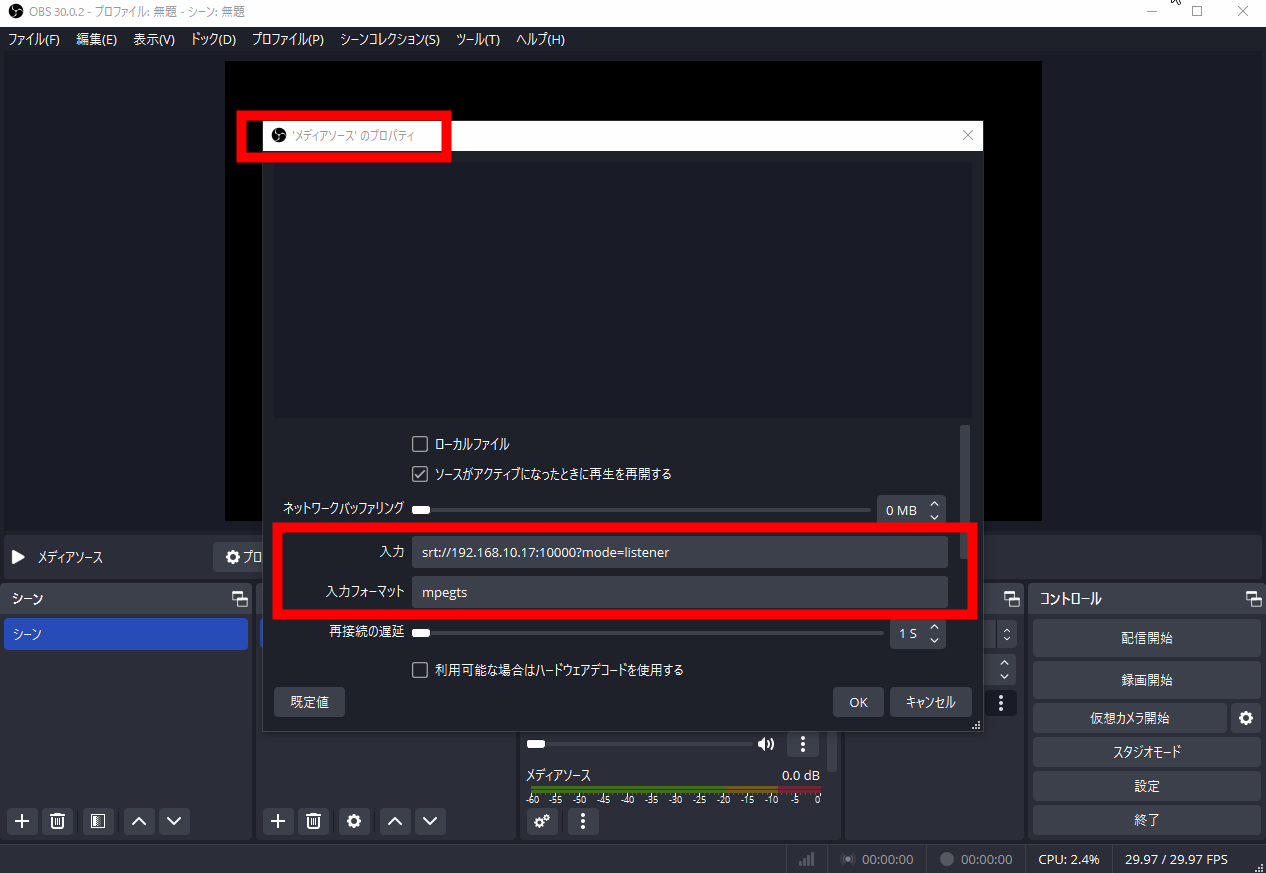The image size is (1266, 873).
Task: Increase network buffering with up arrow
Action: [934, 504]
